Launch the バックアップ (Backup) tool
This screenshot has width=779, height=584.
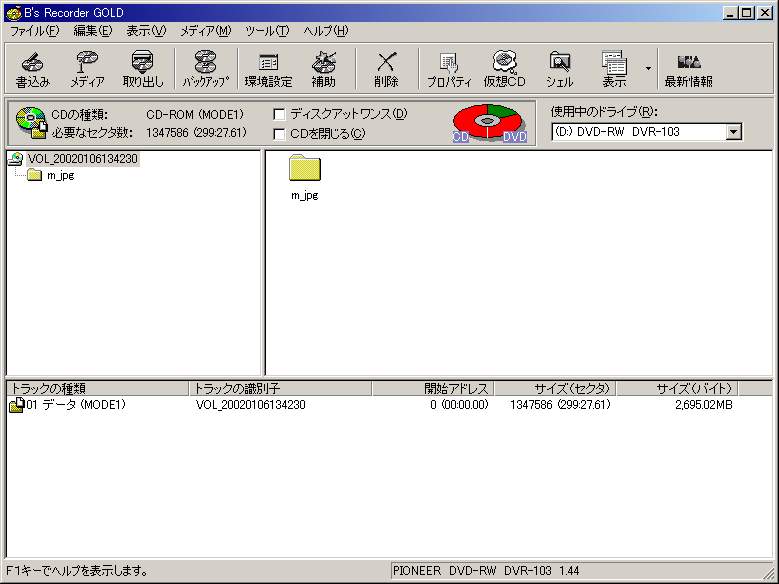coord(205,69)
